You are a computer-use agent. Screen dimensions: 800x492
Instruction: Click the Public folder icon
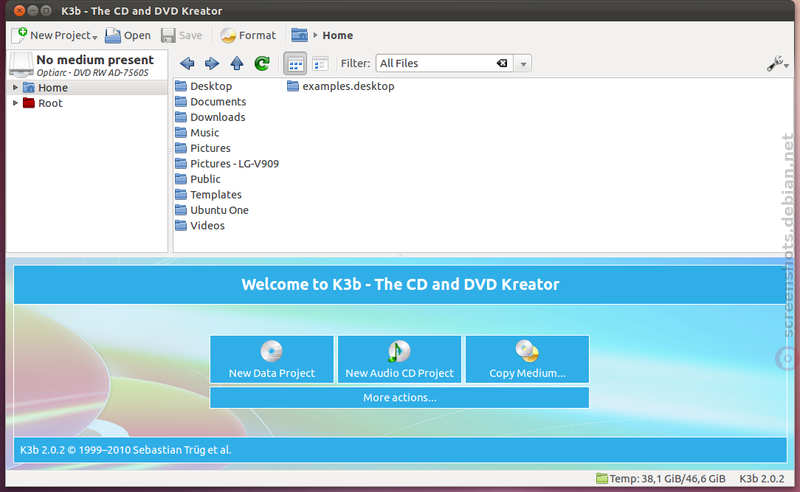coord(181,179)
